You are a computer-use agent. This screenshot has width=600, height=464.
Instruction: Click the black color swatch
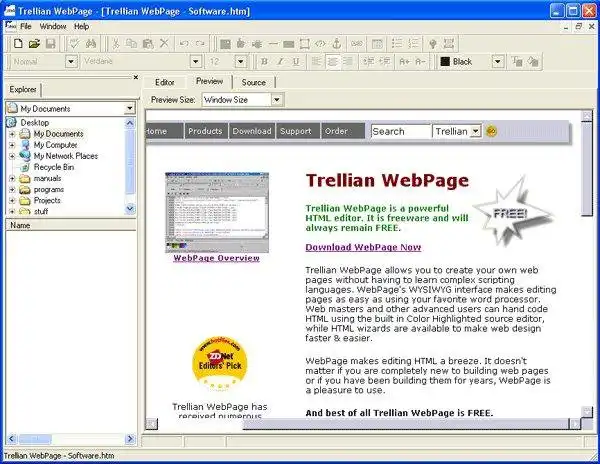pos(445,62)
